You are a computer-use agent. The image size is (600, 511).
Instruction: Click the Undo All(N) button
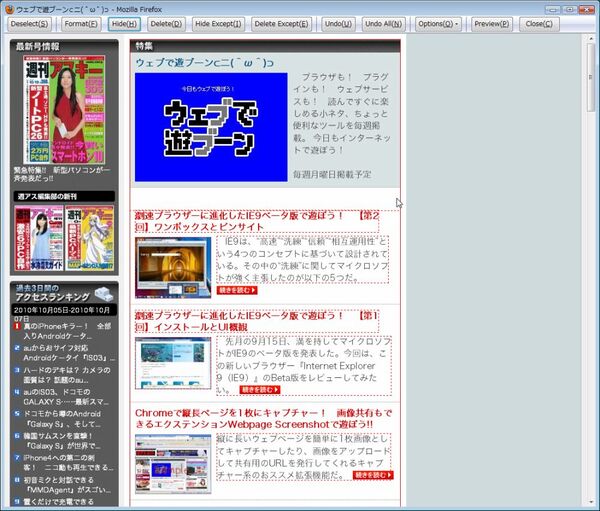coord(383,24)
